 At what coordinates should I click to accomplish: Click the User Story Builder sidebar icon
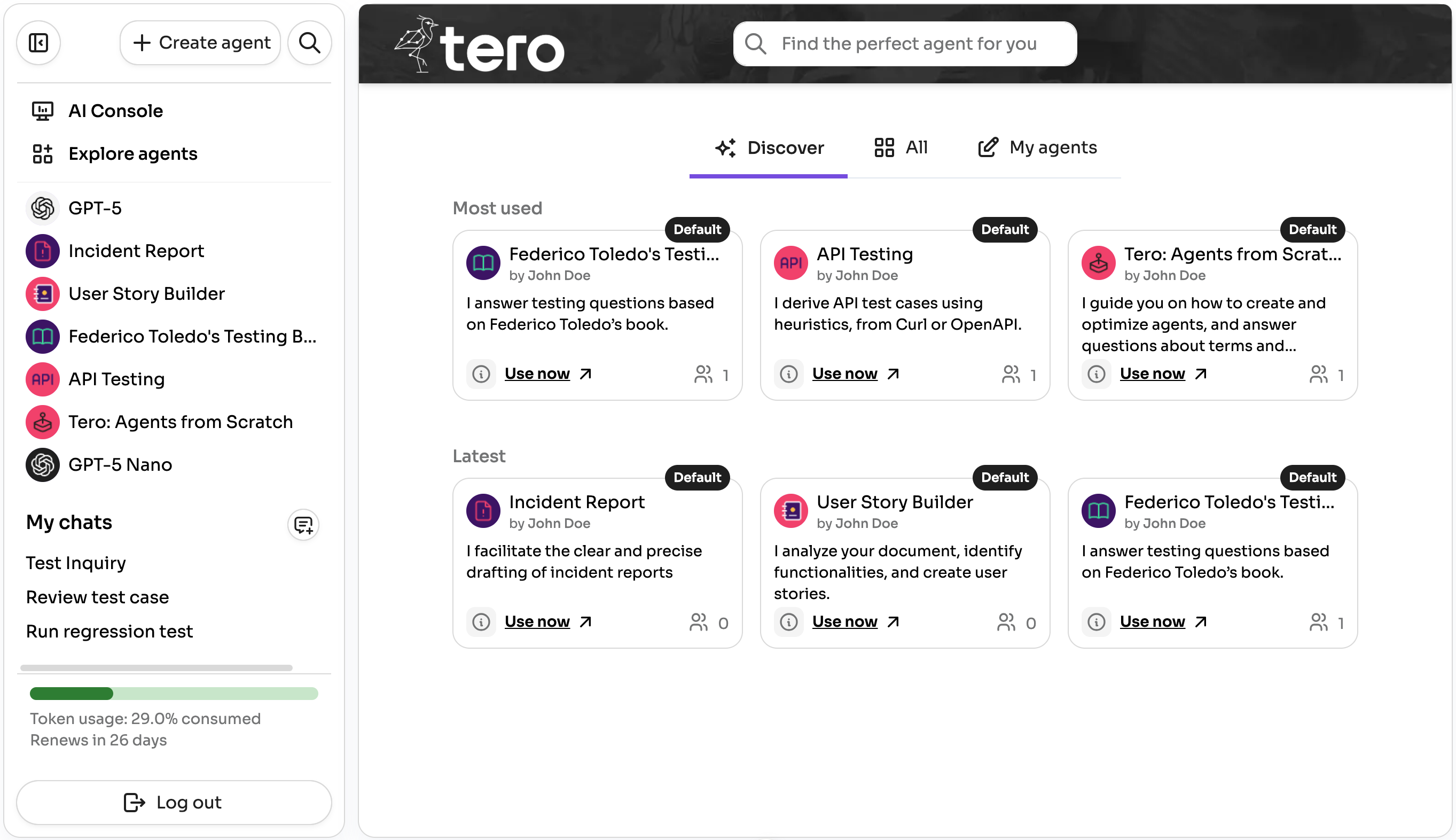[43, 294]
